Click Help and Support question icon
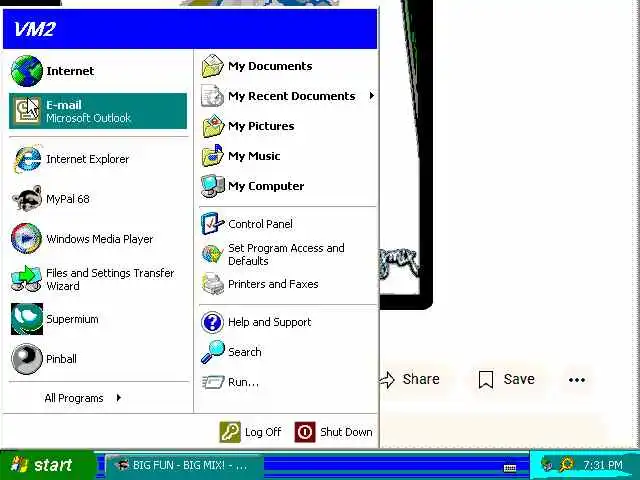This screenshot has height=480, width=640. (x=212, y=322)
